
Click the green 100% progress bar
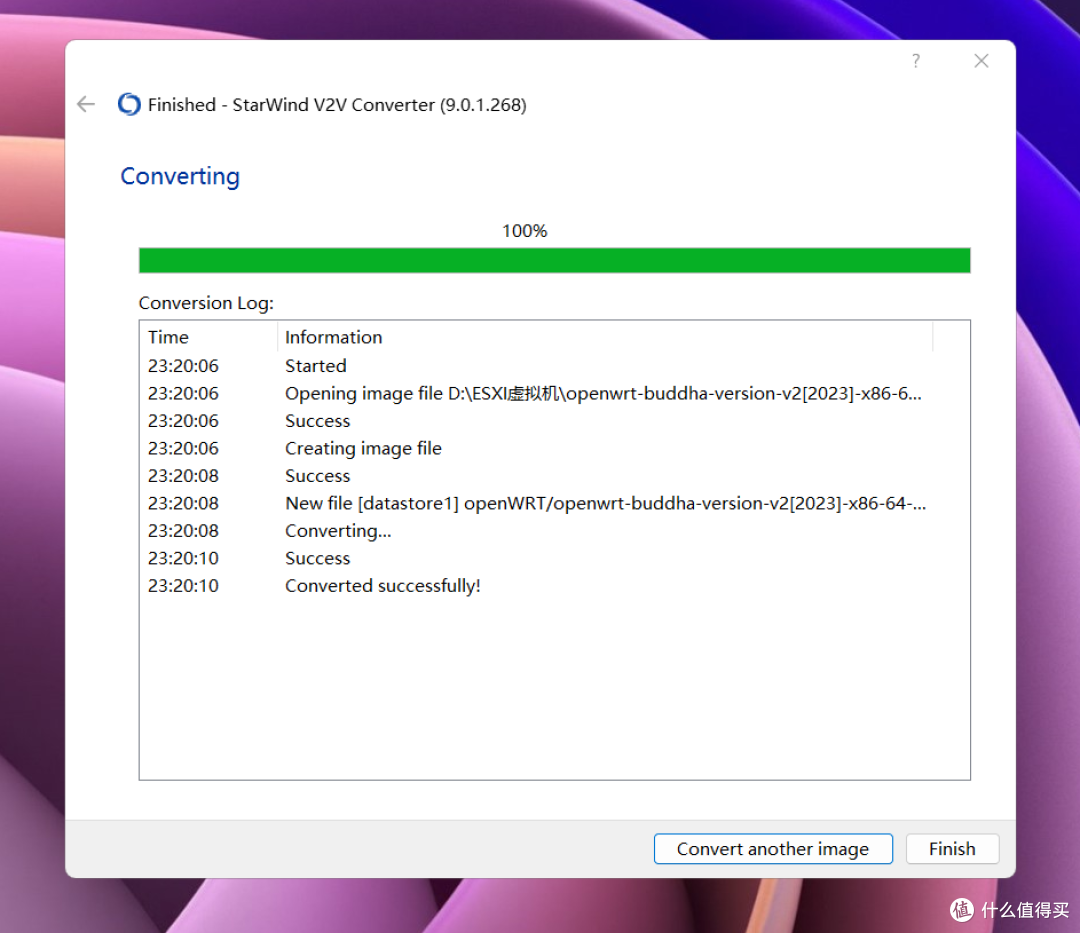pos(554,260)
